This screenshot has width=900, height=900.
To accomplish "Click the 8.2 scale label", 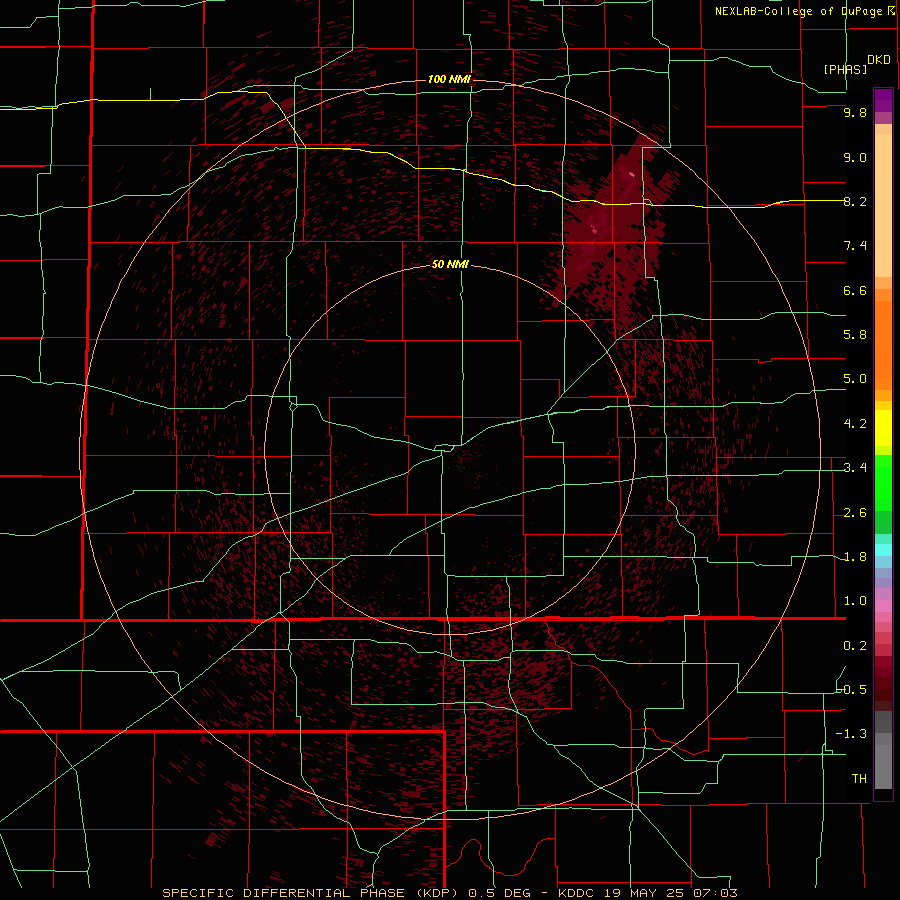I will (855, 201).
